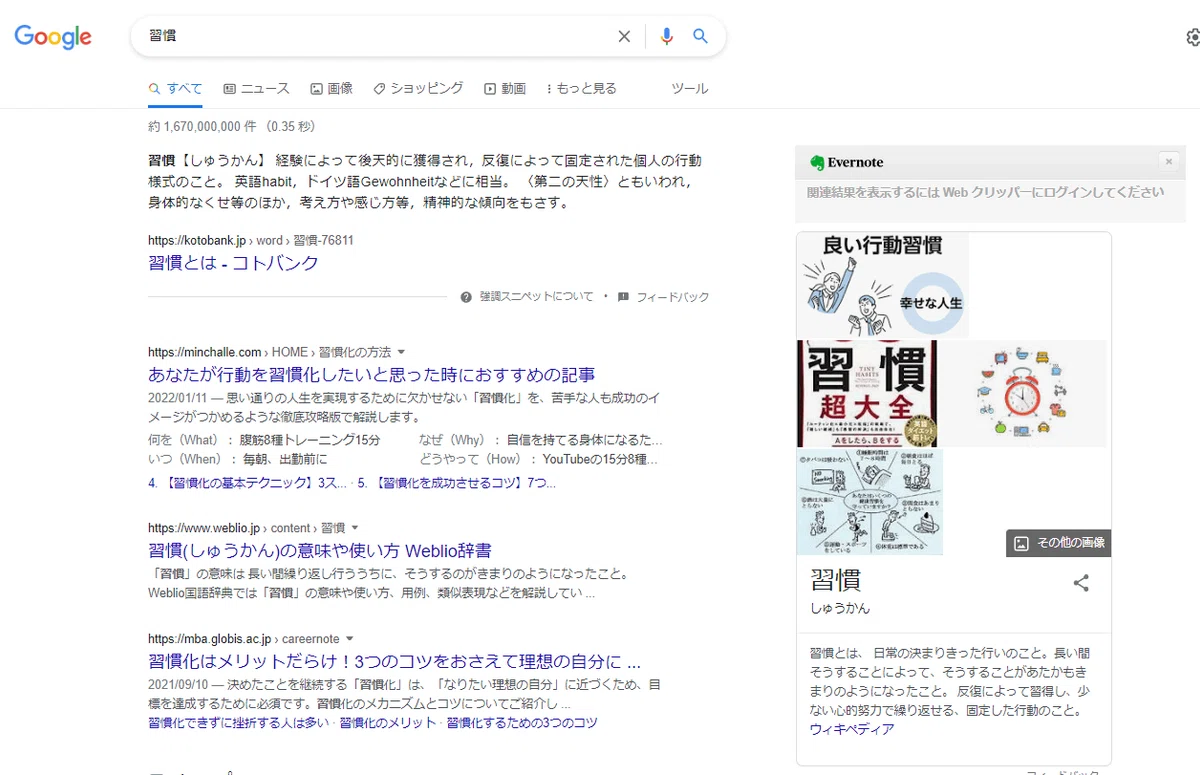
Task: Open the Weblio辞書 習慣 result
Action: tap(320, 551)
